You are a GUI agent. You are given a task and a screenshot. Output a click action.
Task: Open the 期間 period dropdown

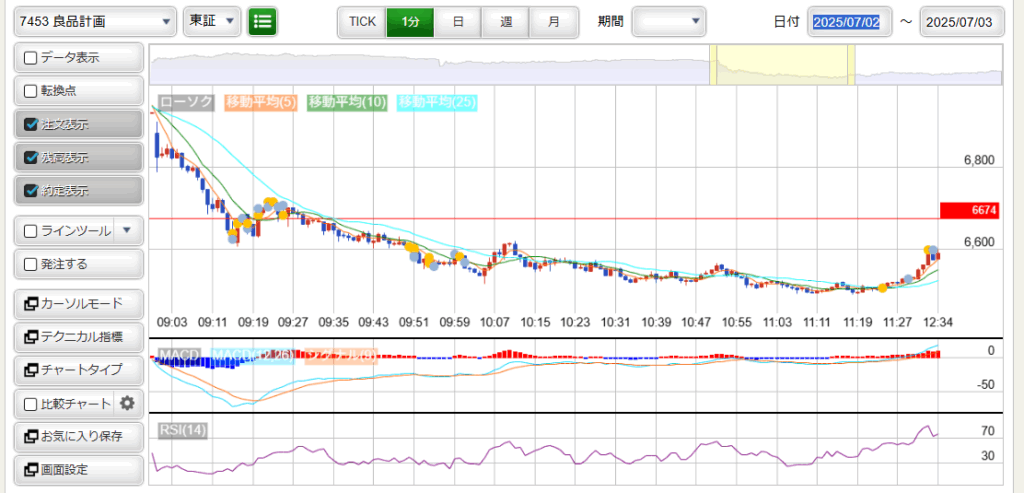pos(669,22)
